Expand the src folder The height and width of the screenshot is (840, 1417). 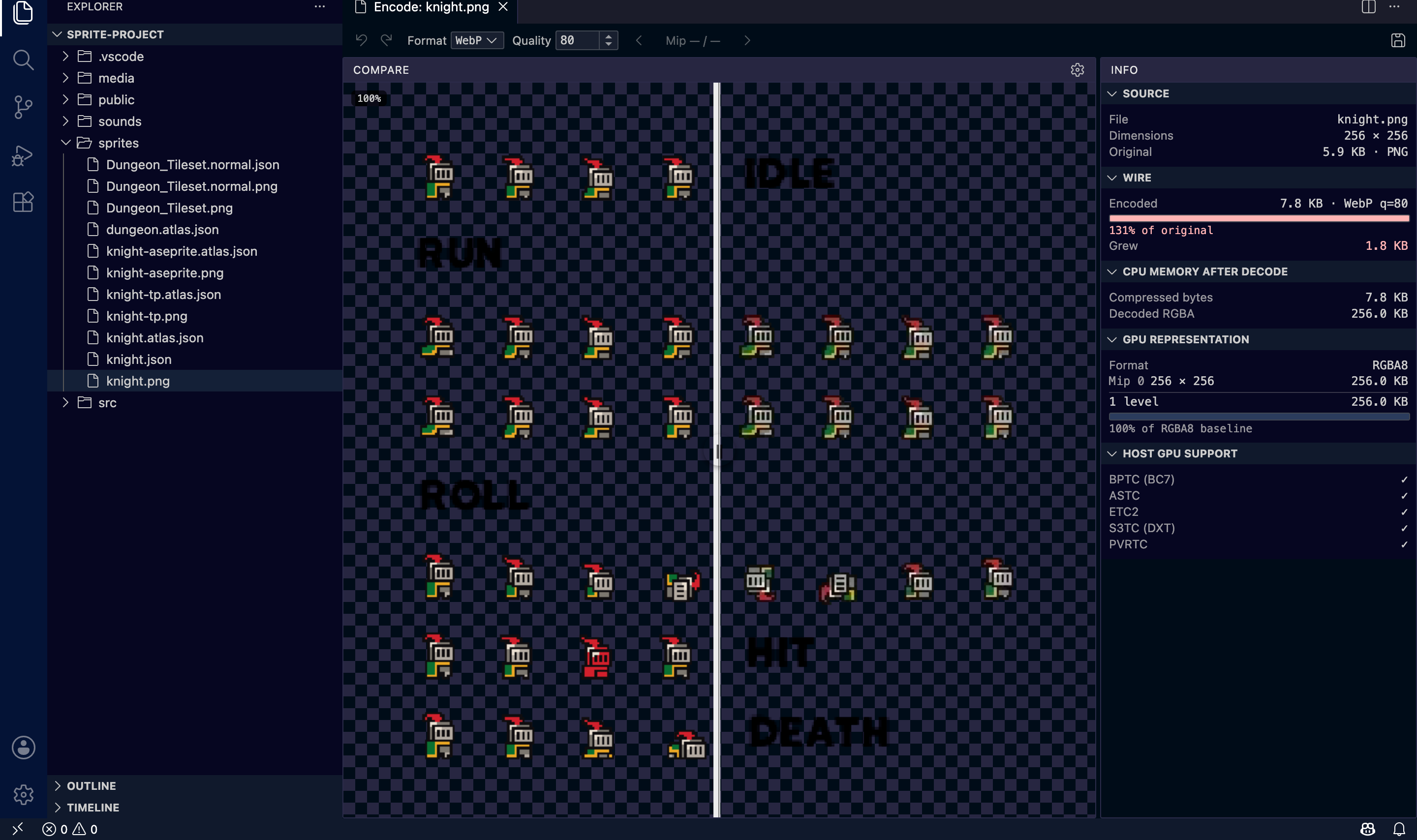tap(195, 402)
